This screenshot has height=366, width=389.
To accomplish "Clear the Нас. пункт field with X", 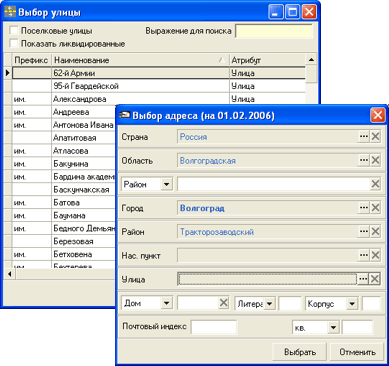I will pyautogui.click(x=375, y=255).
